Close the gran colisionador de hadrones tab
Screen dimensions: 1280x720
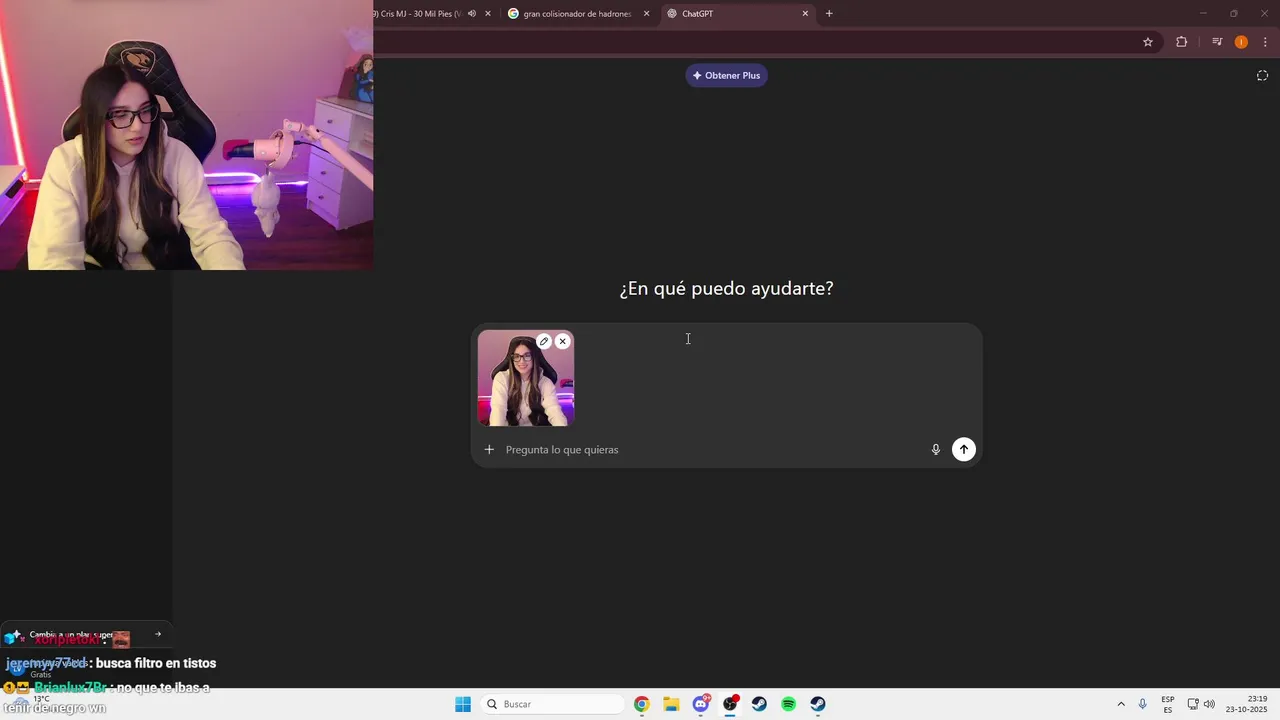point(646,14)
